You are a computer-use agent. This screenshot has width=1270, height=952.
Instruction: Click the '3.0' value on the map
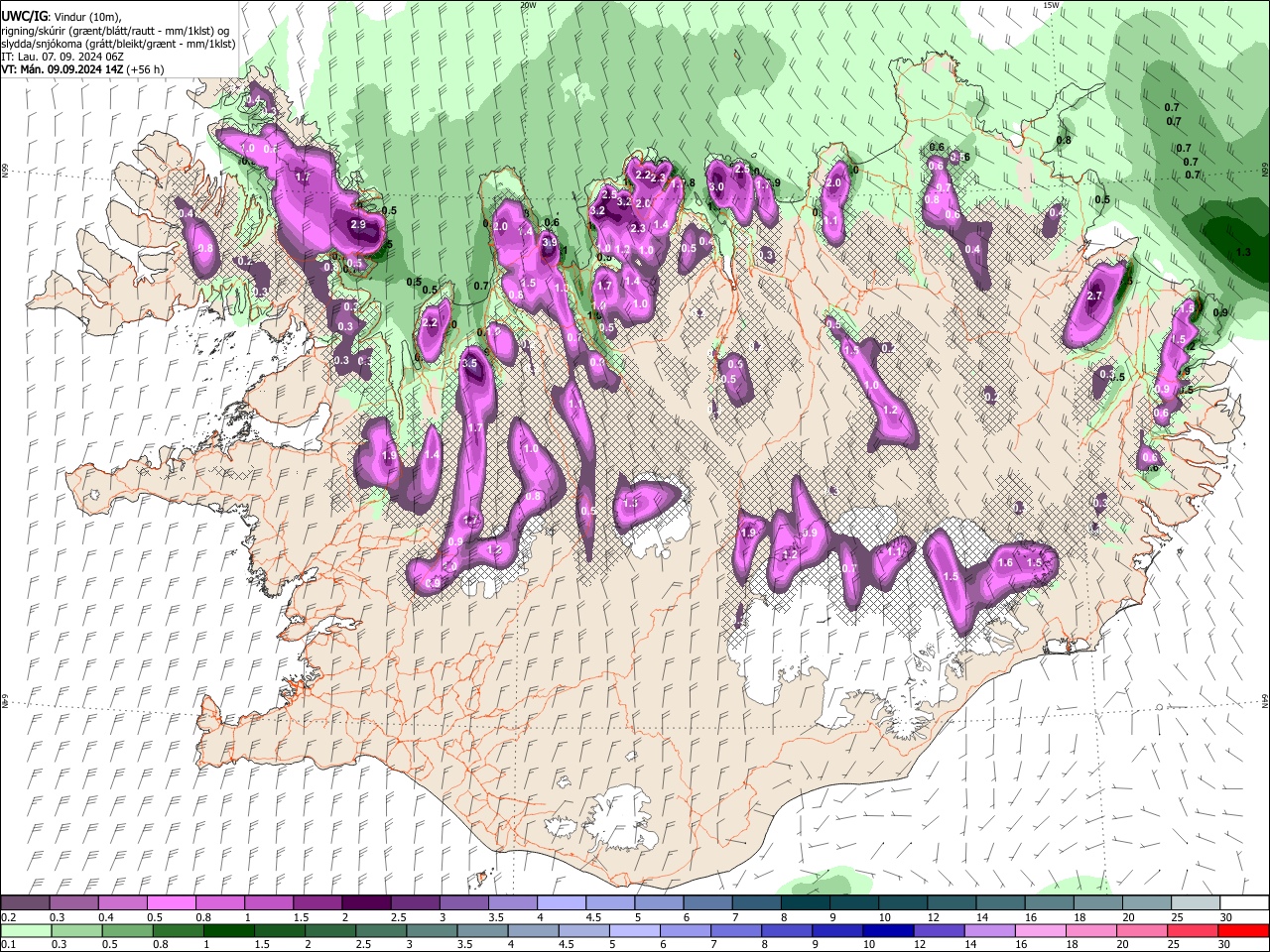[x=716, y=187]
